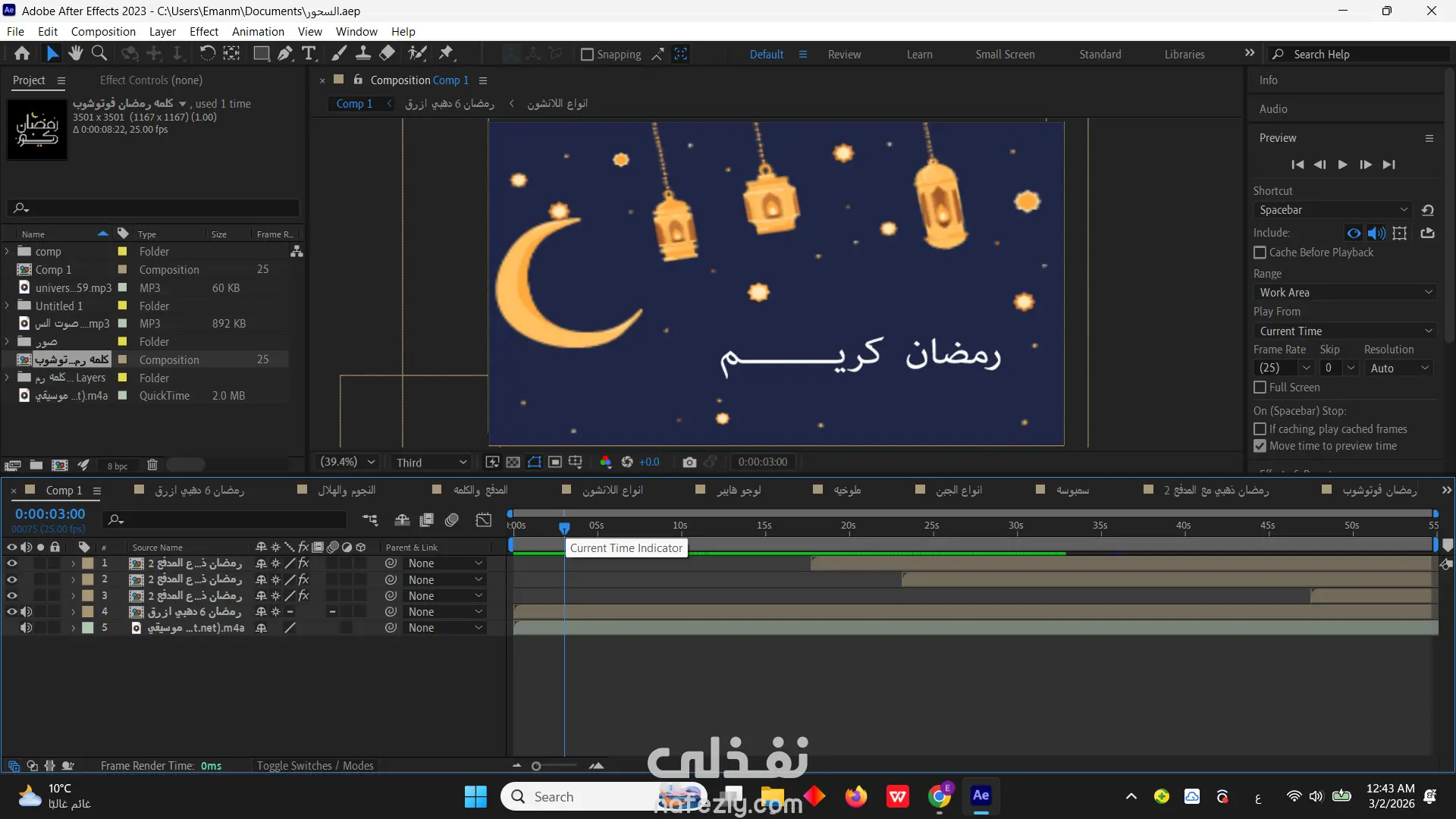Click the Take Snapshot camera icon
This screenshot has width=1456, height=819.
tap(689, 462)
